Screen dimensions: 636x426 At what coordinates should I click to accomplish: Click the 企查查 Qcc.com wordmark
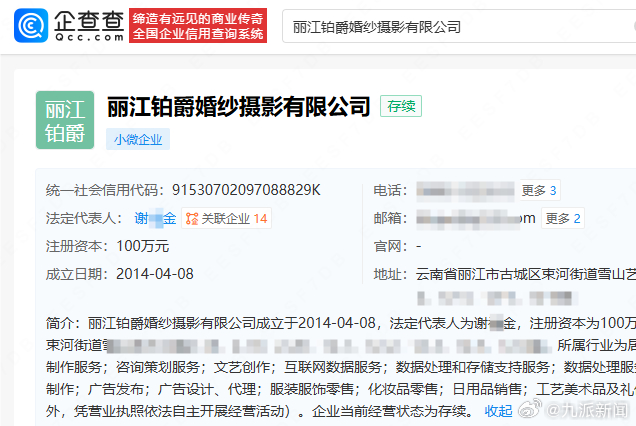[x=89, y=26]
